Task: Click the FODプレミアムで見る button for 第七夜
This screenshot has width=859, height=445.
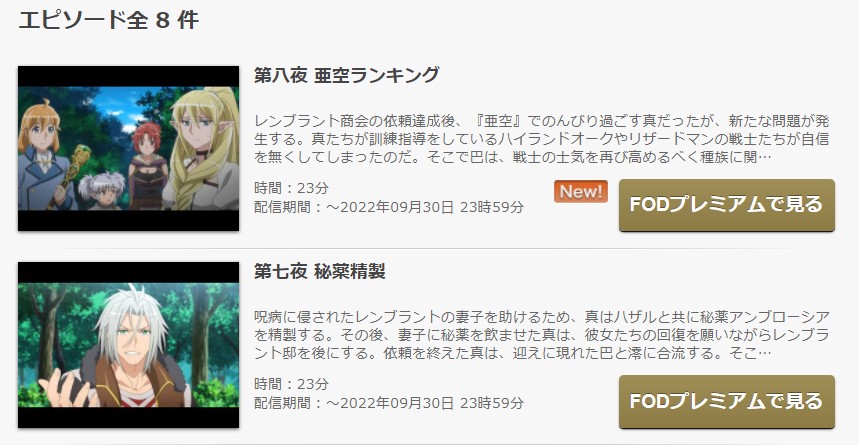Action: pyautogui.click(x=726, y=401)
